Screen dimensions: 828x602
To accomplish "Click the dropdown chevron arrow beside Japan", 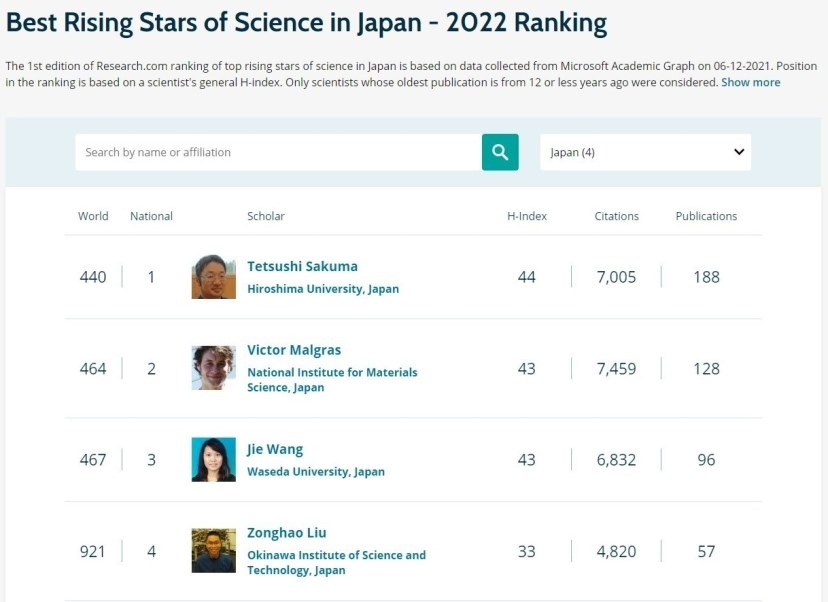I will (x=739, y=152).
